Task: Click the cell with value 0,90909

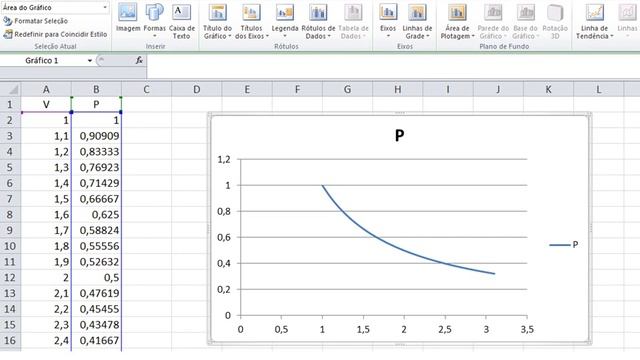Action: pos(96,136)
